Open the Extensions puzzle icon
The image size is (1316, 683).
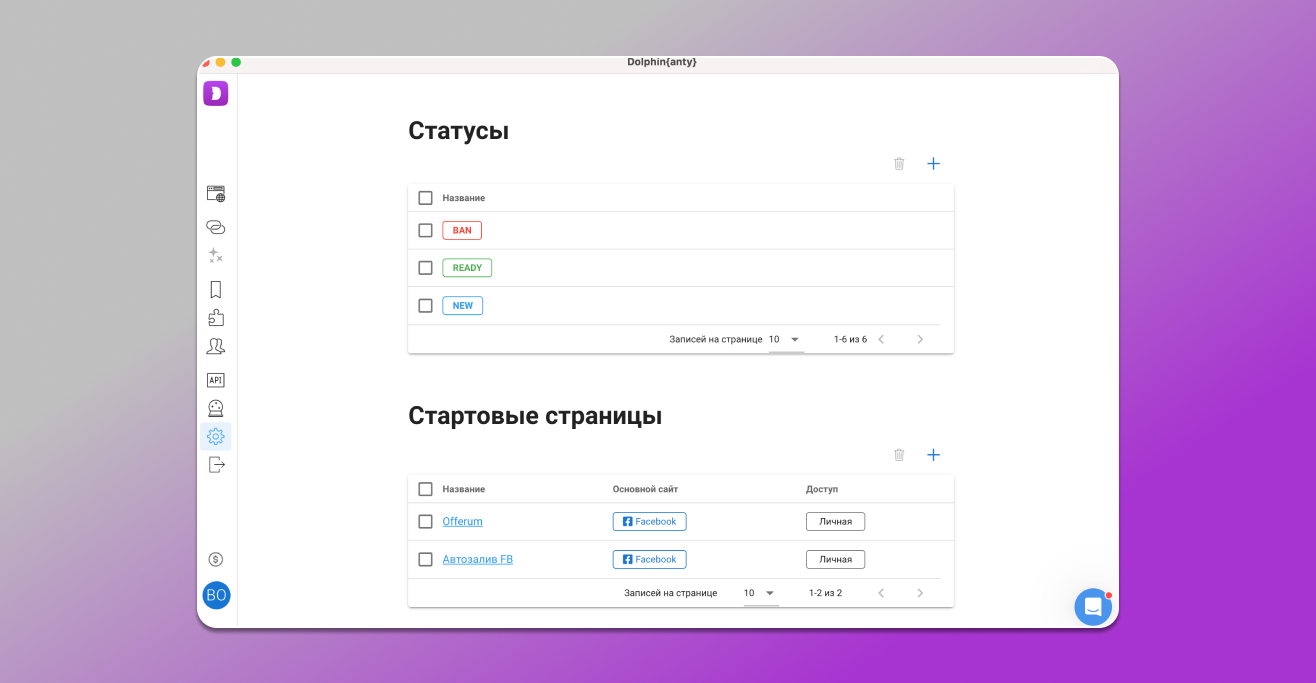point(216,317)
